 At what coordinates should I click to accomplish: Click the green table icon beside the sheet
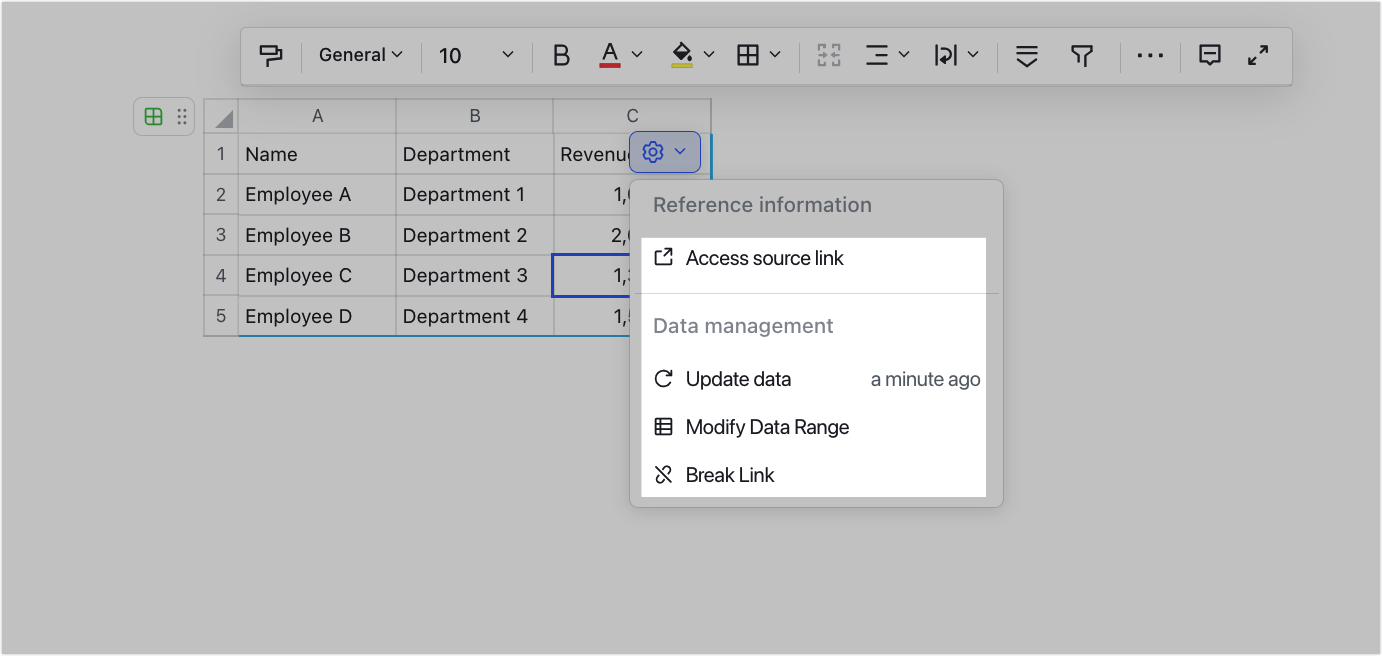153,116
